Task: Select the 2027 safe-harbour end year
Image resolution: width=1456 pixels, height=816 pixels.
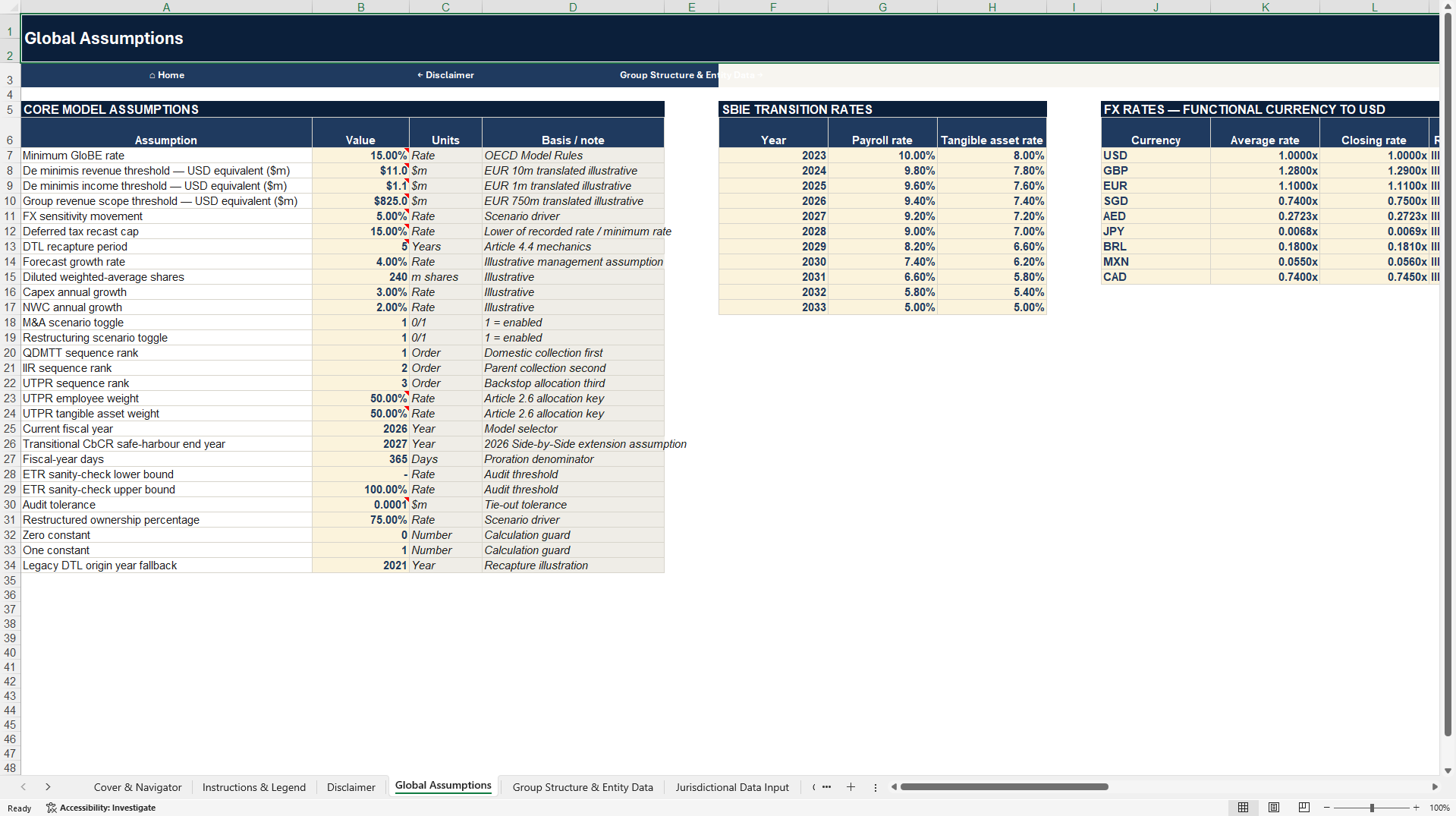Action: click(x=360, y=444)
